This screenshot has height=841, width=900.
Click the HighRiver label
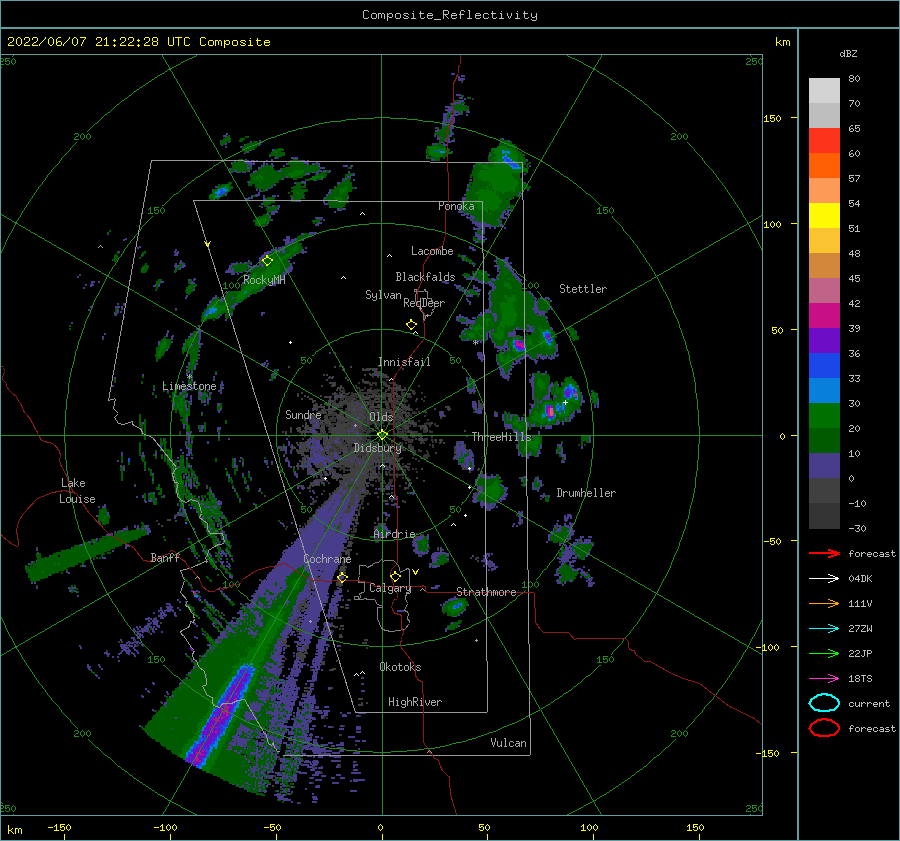click(x=415, y=702)
